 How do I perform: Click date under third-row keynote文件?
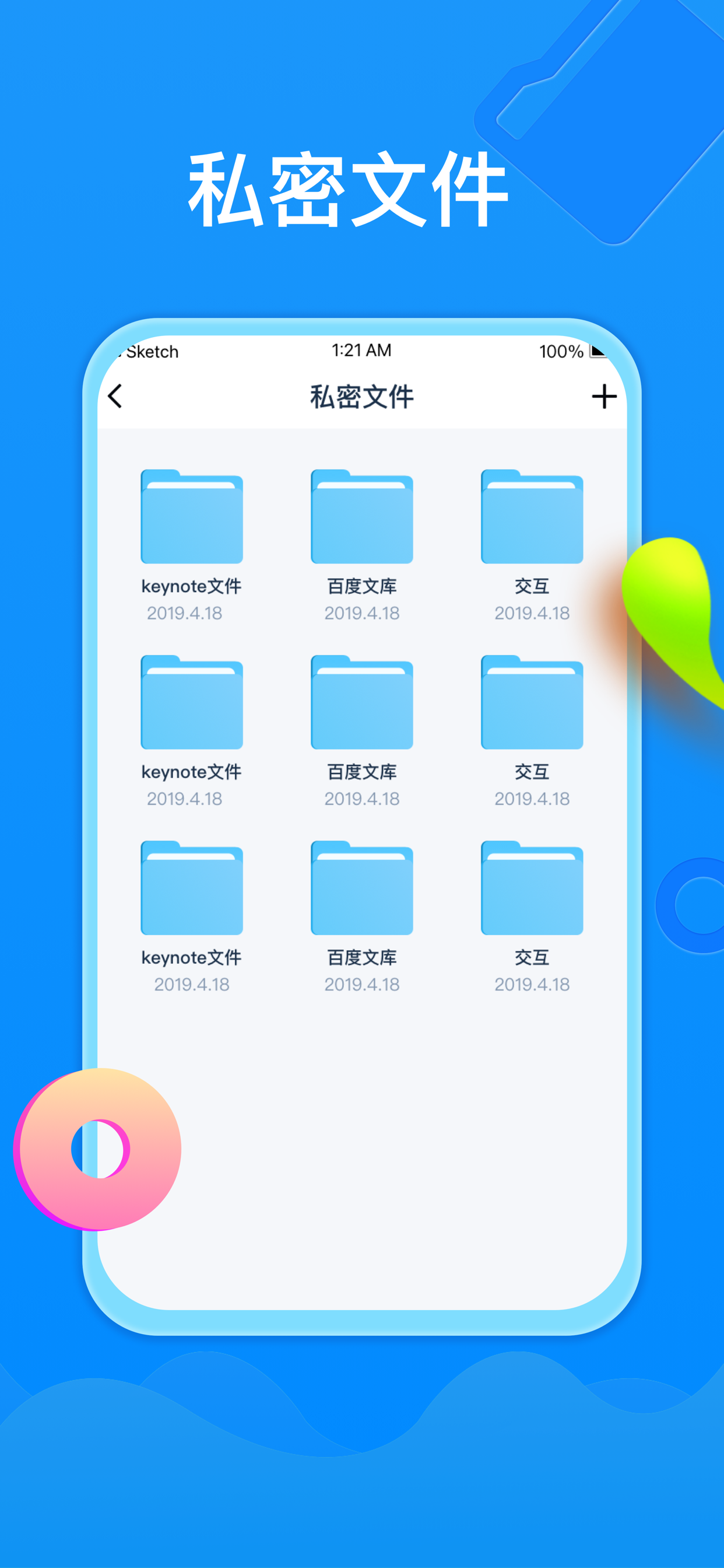[192, 984]
